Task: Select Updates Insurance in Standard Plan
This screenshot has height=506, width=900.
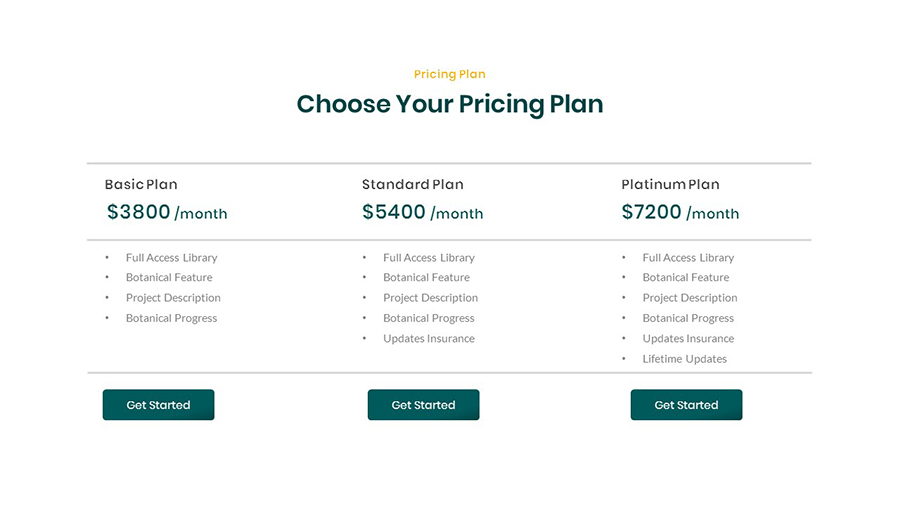Action: 428,338
